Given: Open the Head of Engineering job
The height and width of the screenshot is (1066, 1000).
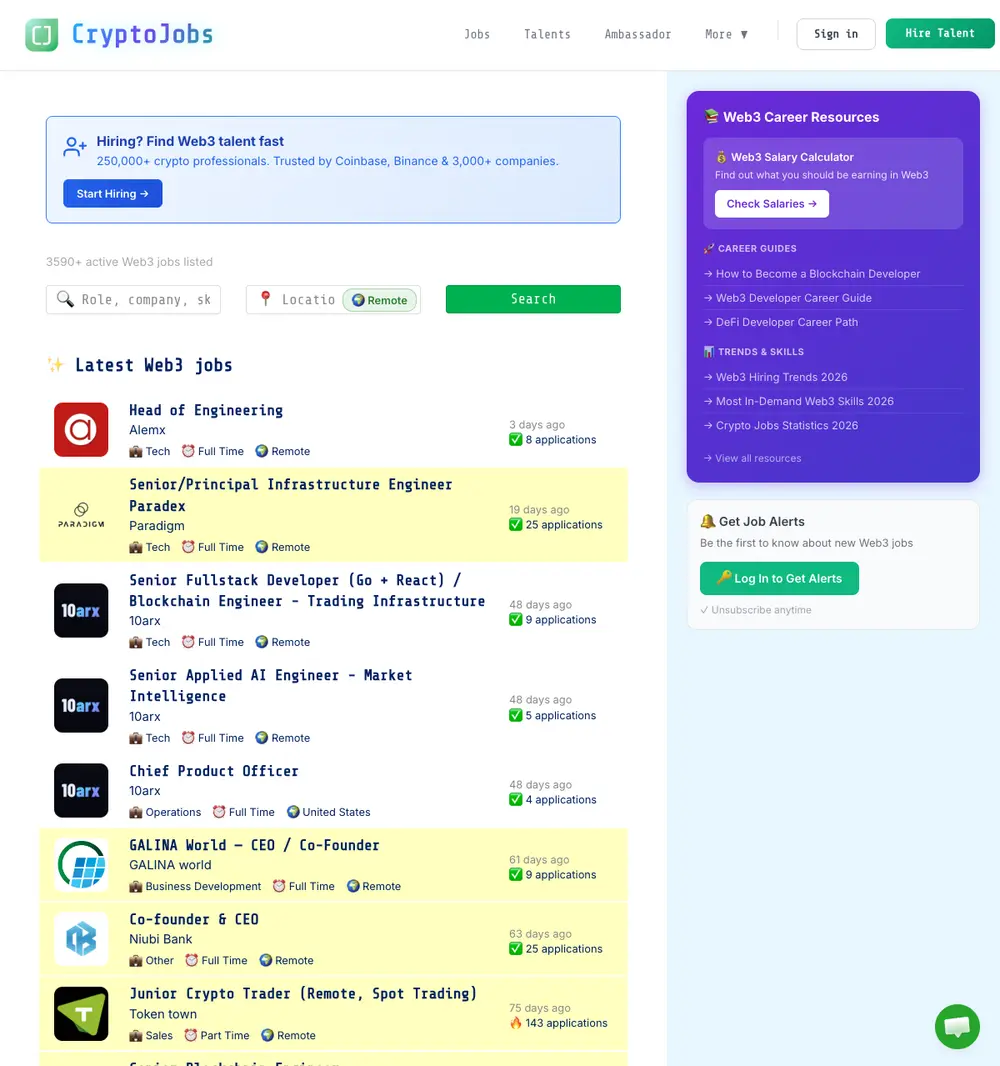Looking at the screenshot, I should 206,411.
